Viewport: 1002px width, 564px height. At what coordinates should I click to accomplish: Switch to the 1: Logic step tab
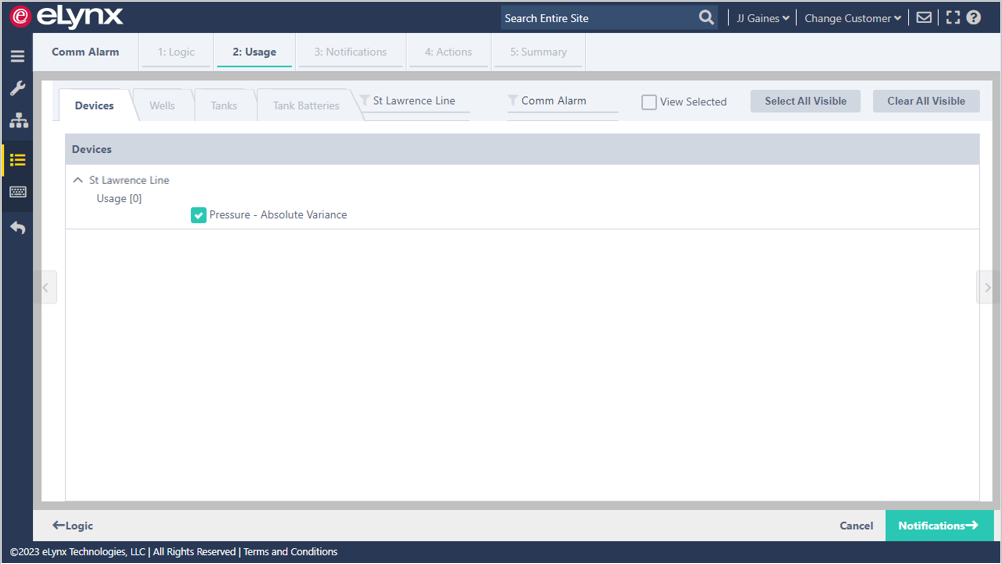176,52
